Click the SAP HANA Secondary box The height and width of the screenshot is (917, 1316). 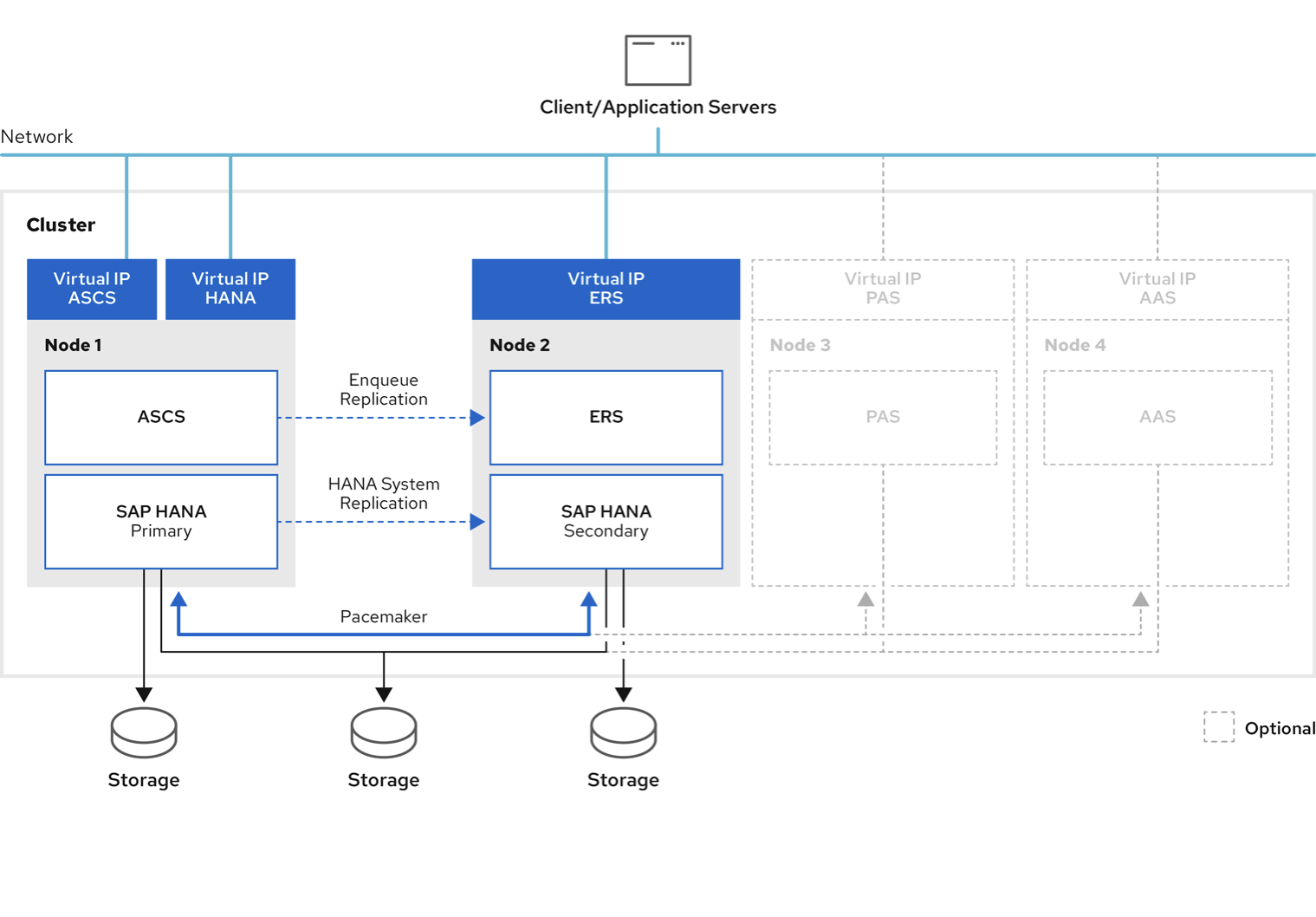tap(605, 521)
